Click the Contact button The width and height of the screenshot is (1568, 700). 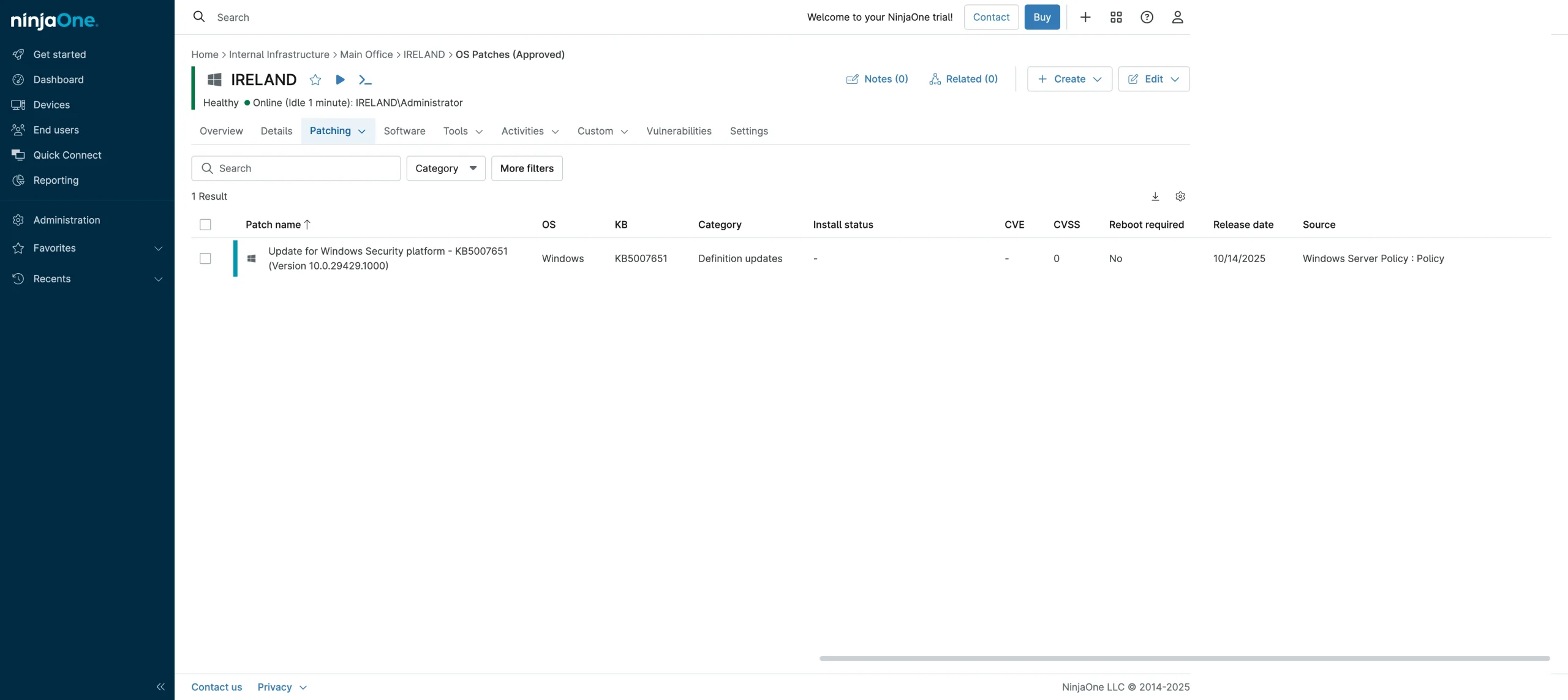[991, 17]
